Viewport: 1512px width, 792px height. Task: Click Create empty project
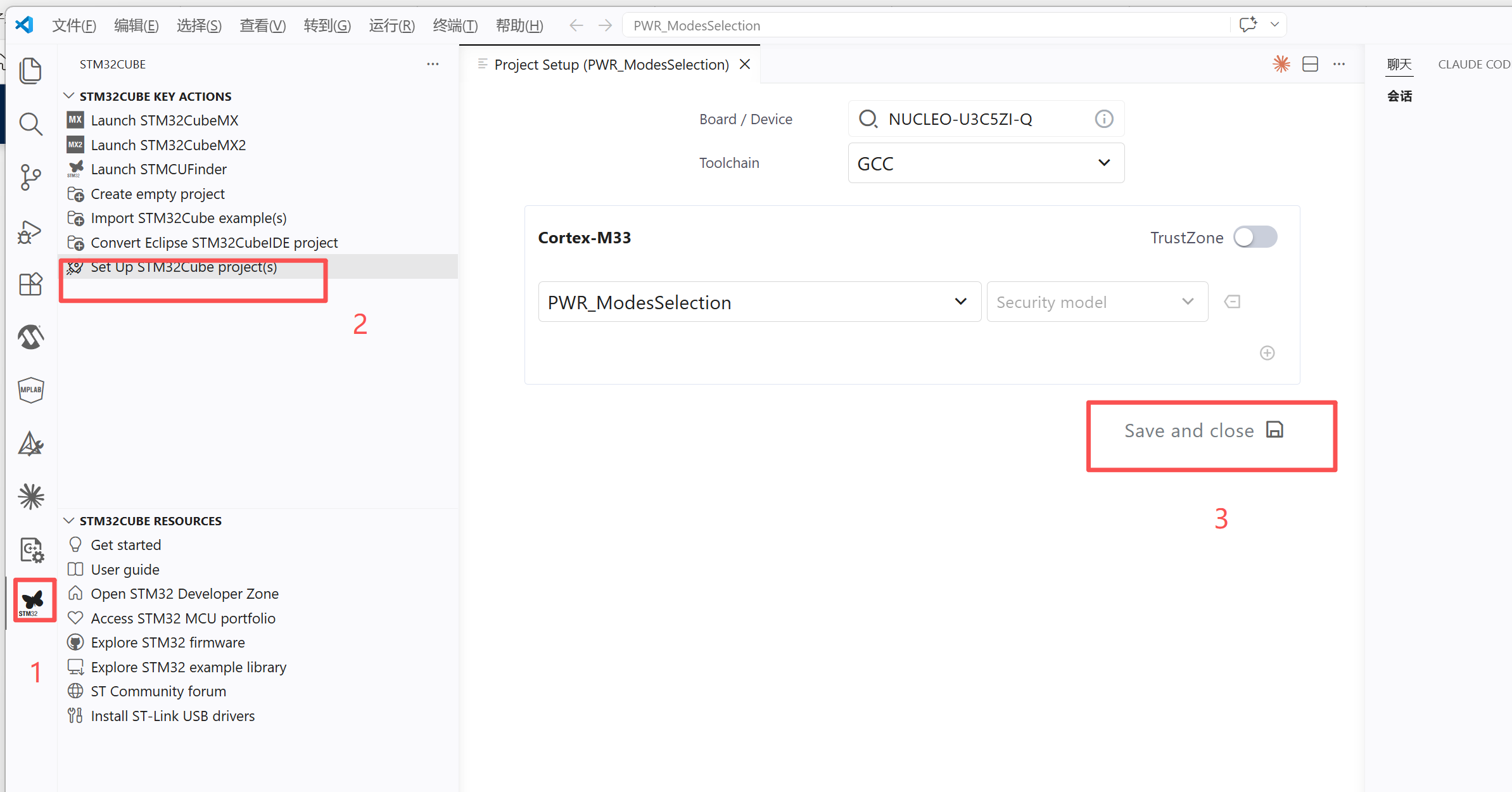[x=158, y=194]
